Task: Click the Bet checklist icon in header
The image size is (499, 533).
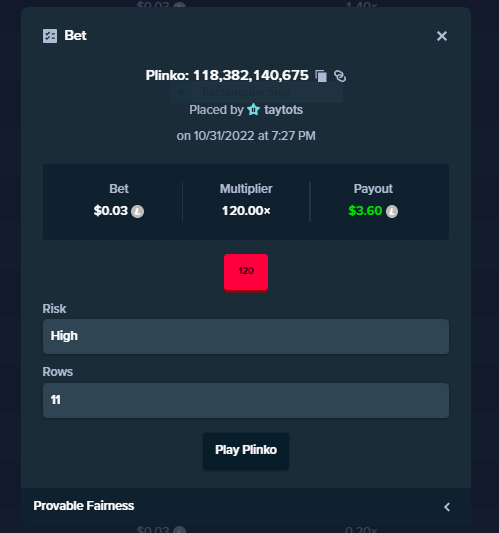Action: coord(50,36)
